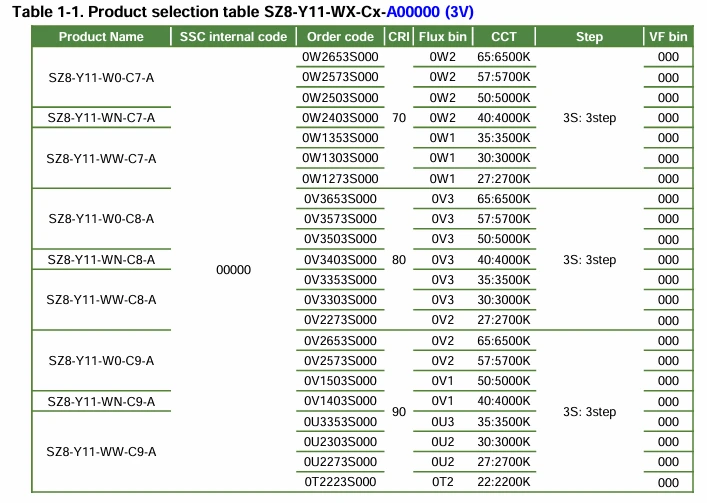Select order code 0V2573S000
The height and width of the screenshot is (503, 707).
[340, 361]
